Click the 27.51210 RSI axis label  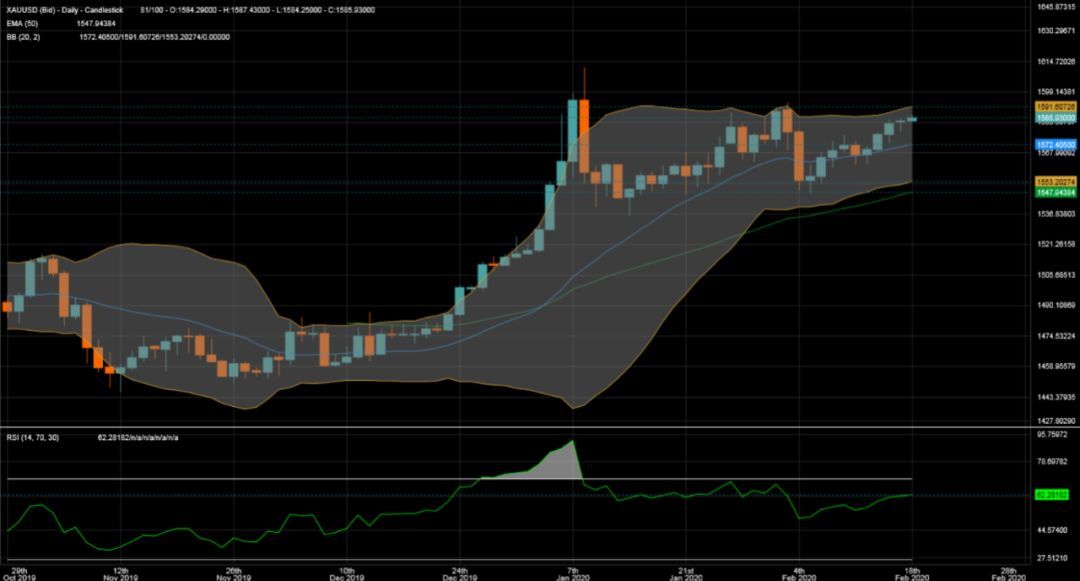1052,558
